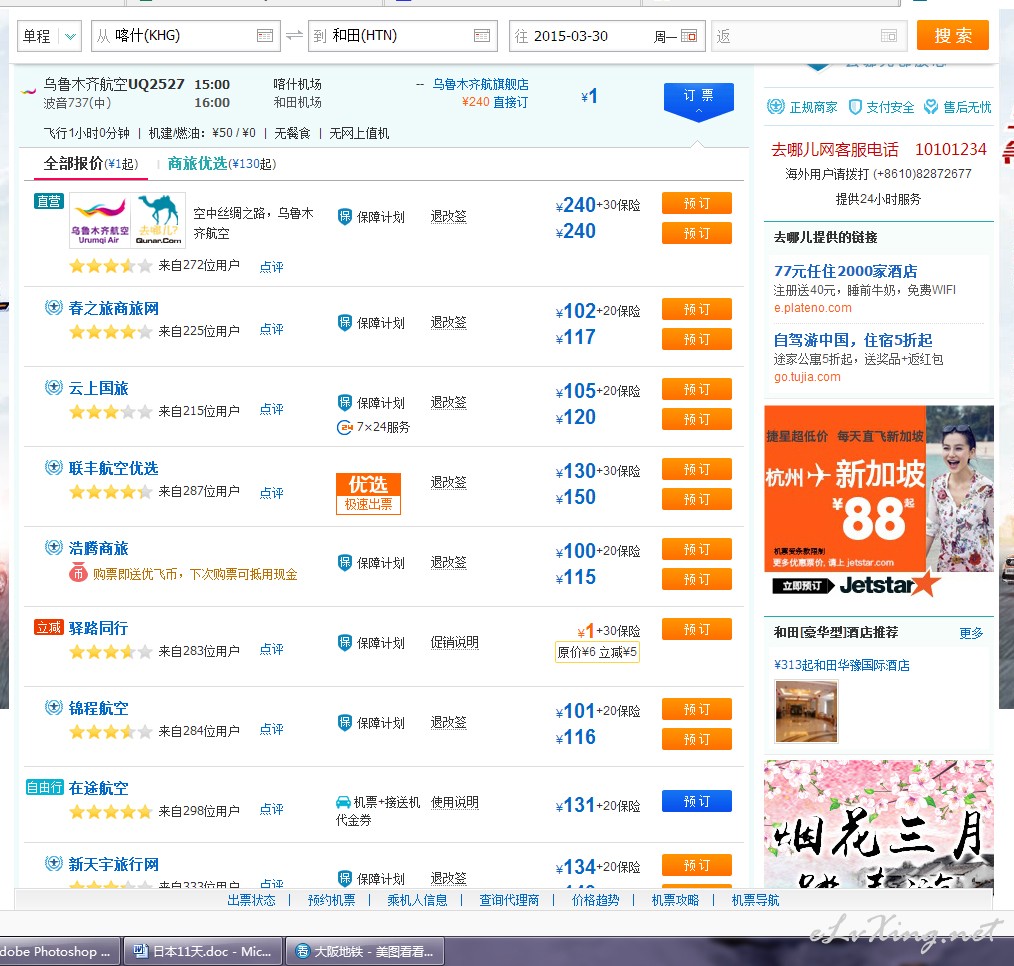This screenshot has height=966, width=1014.
Task: Click 预订 for ¥116 锦程航空 offer
Action: pos(696,739)
